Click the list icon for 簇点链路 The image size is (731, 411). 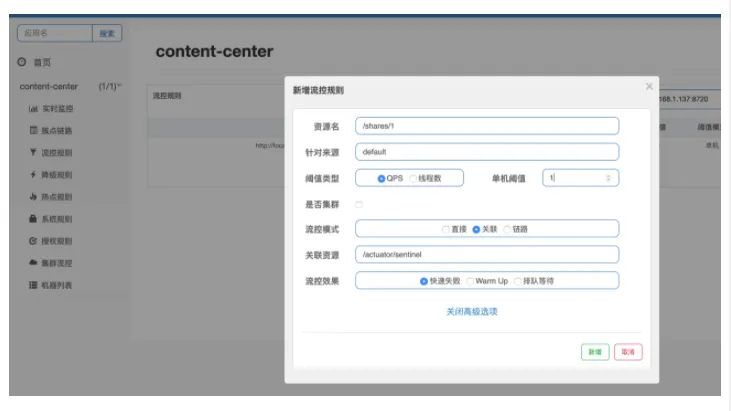coord(33,130)
